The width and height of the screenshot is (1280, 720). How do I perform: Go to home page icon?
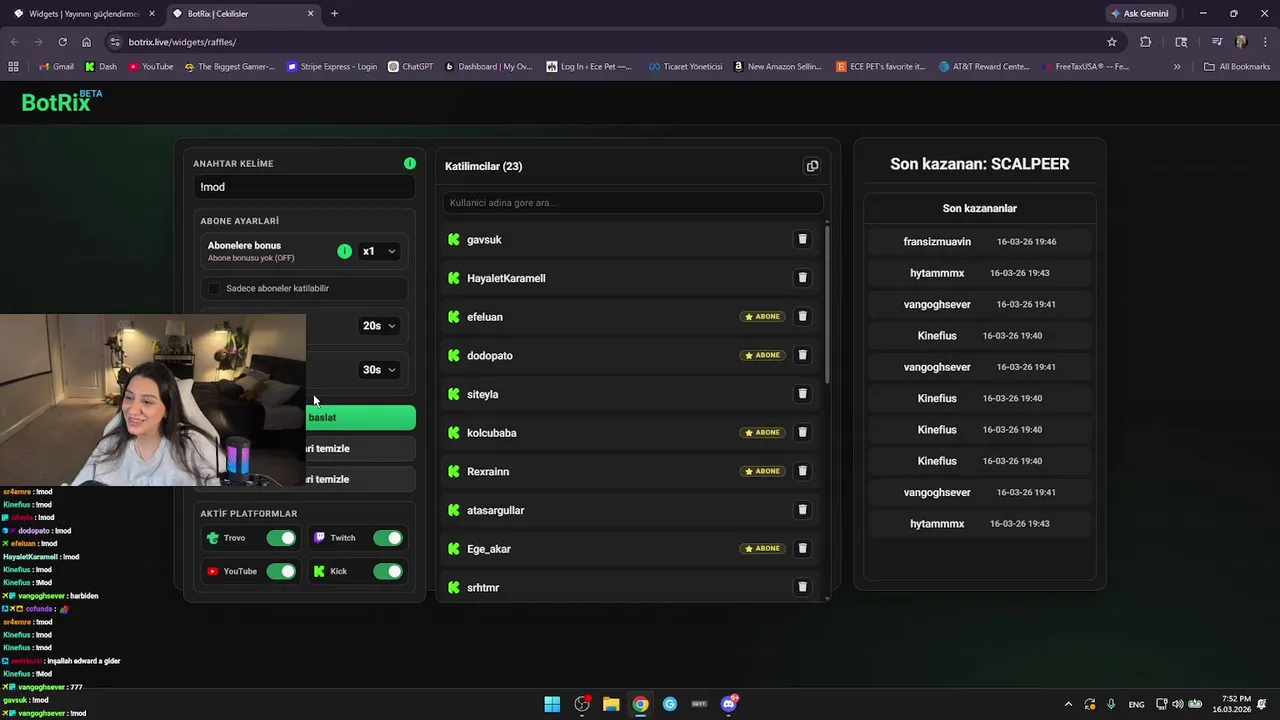click(86, 42)
